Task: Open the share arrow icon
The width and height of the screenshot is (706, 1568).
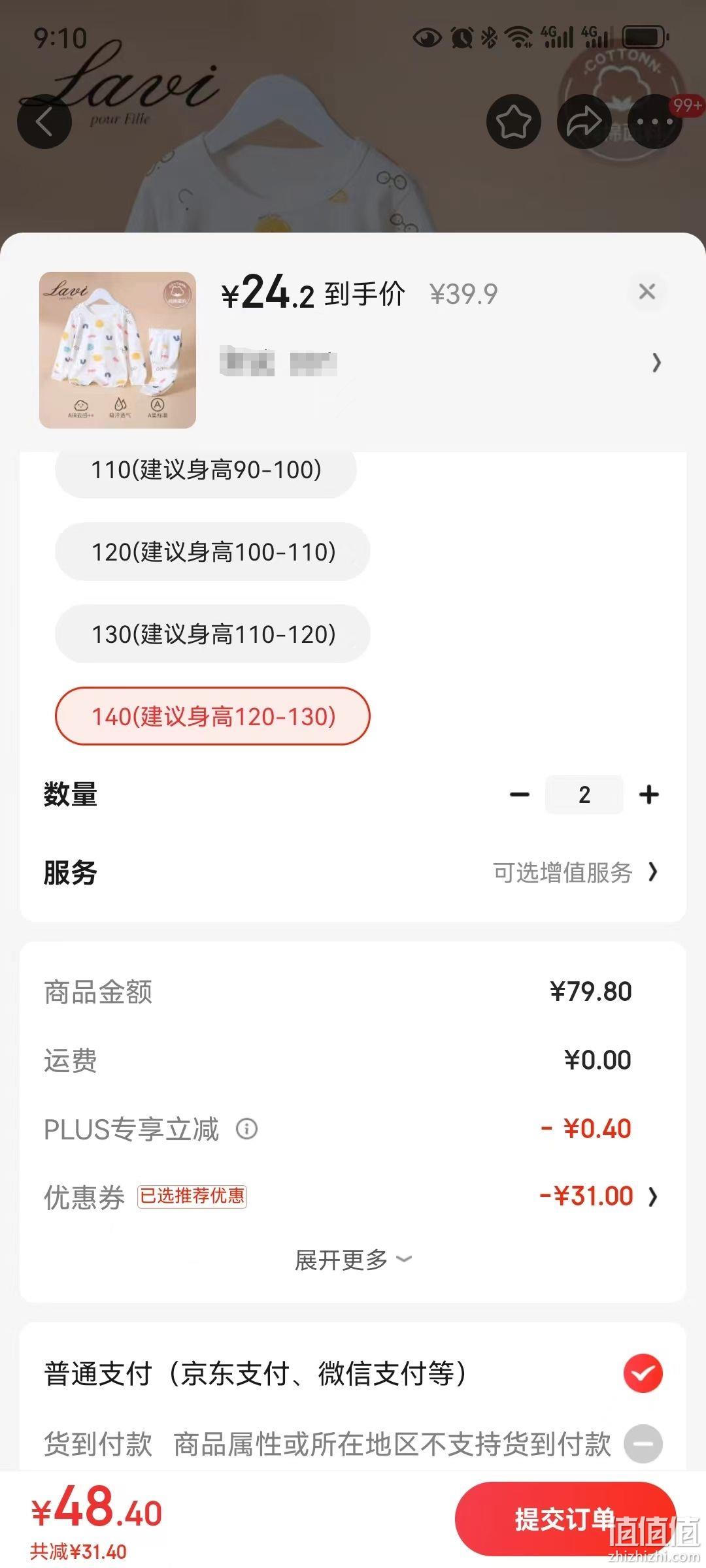Action: tap(584, 122)
